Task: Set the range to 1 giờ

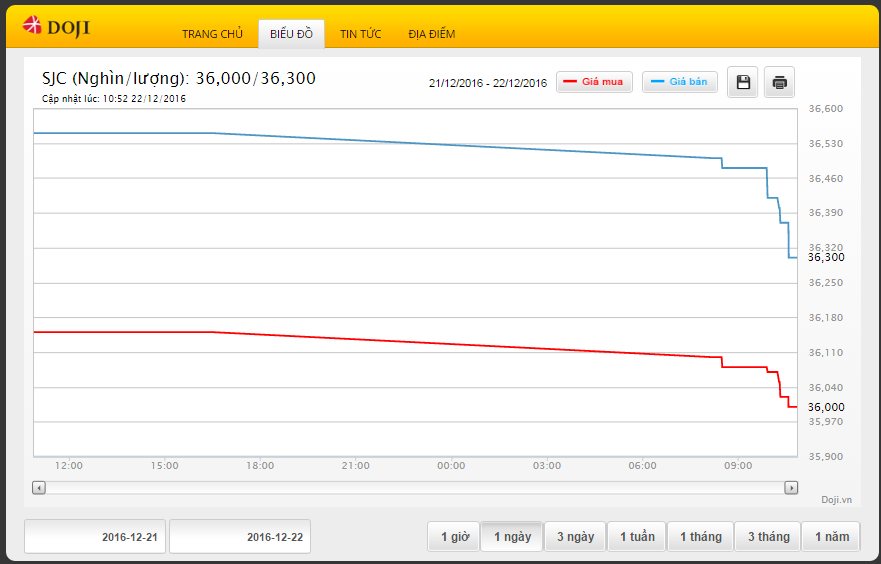Action: (454, 536)
